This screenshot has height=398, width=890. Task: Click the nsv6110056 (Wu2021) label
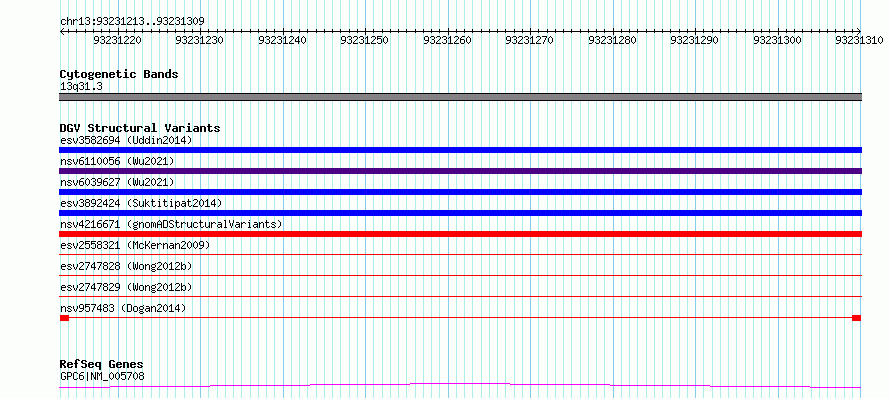point(117,161)
